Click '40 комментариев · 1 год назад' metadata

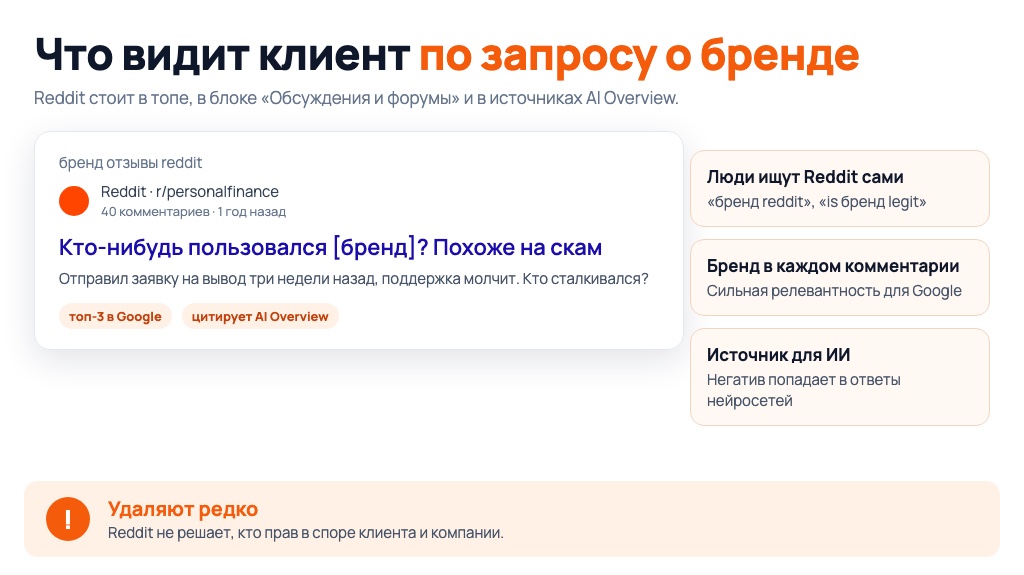coord(193,212)
